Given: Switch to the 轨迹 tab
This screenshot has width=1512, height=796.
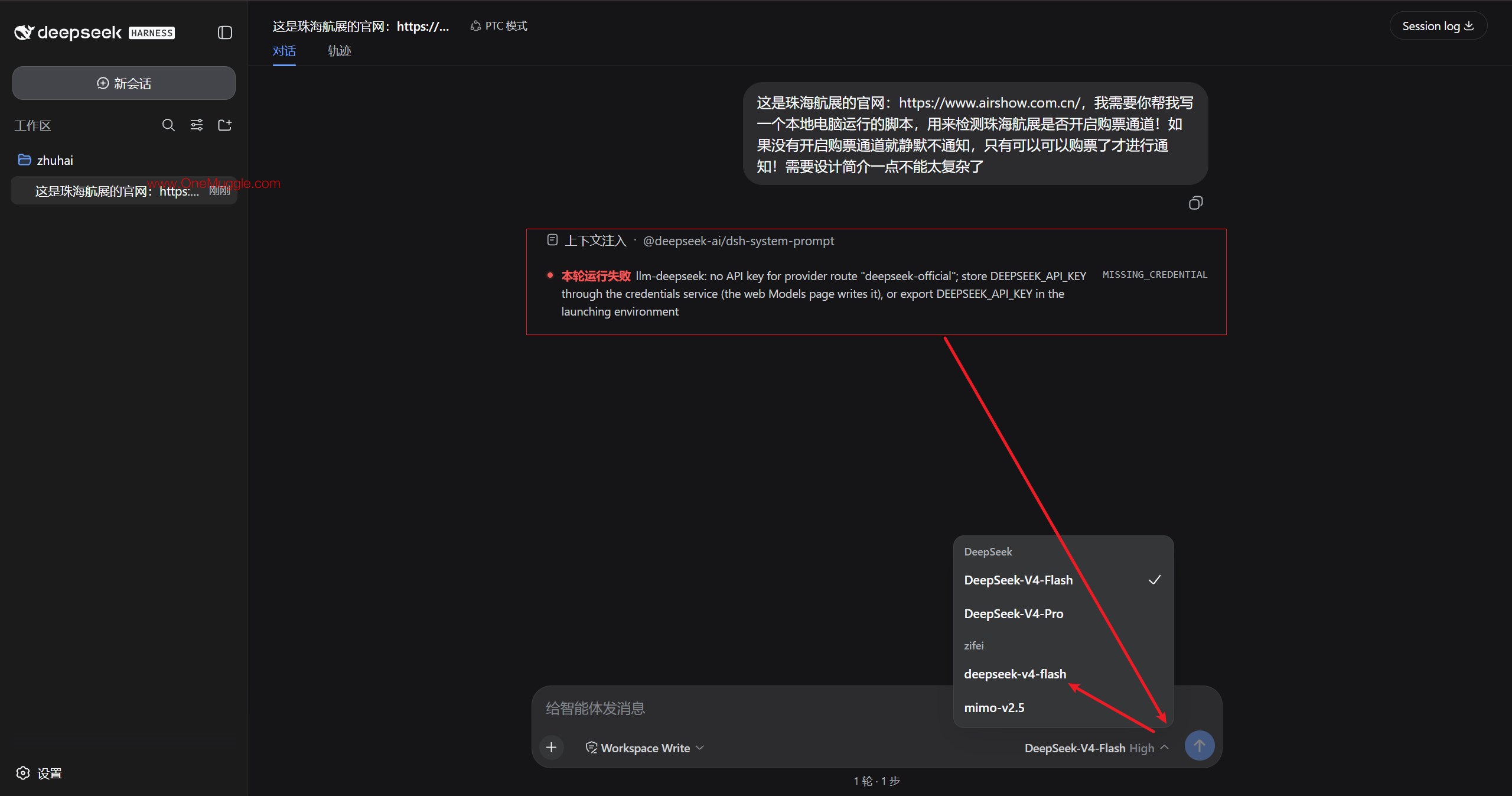Looking at the screenshot, I should click(340, 51).
